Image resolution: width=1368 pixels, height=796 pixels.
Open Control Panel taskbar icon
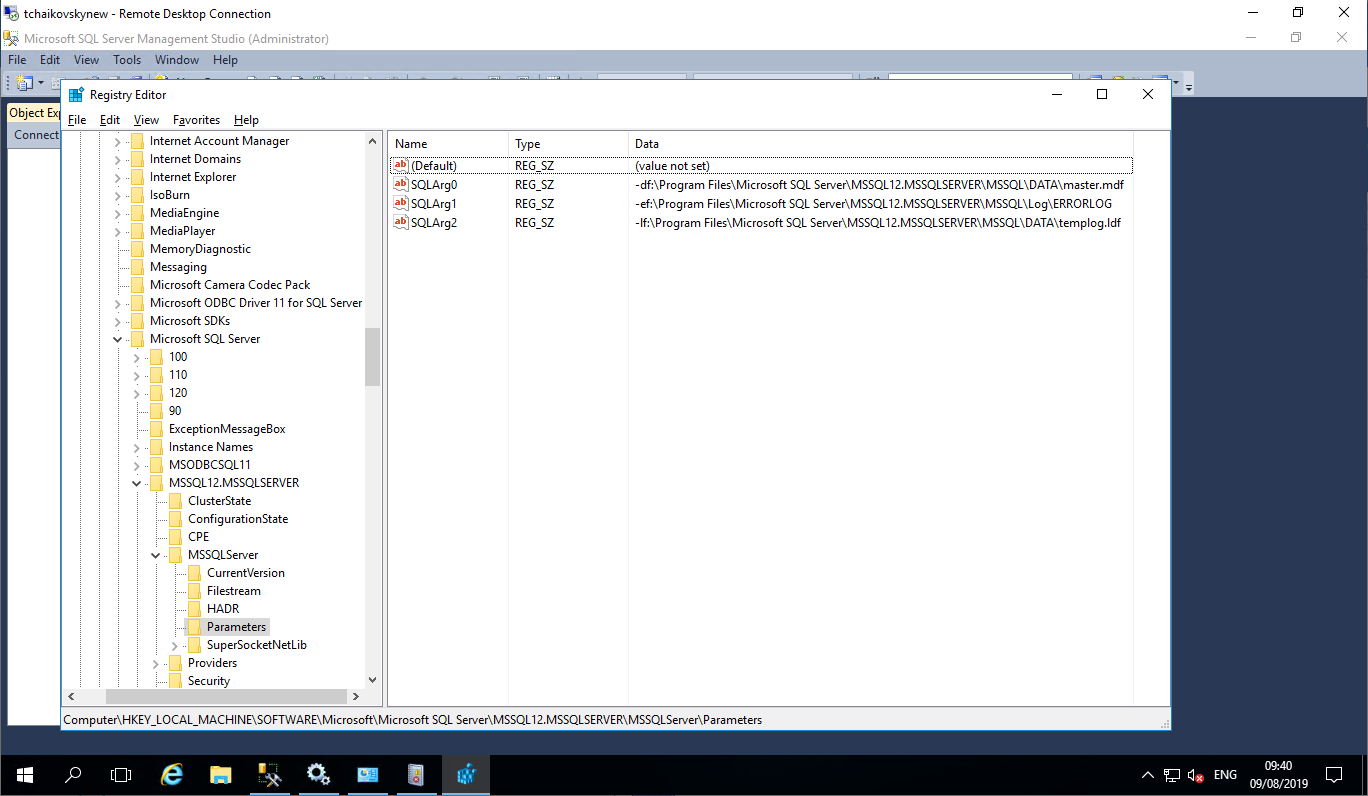click(x=368, y=774)
